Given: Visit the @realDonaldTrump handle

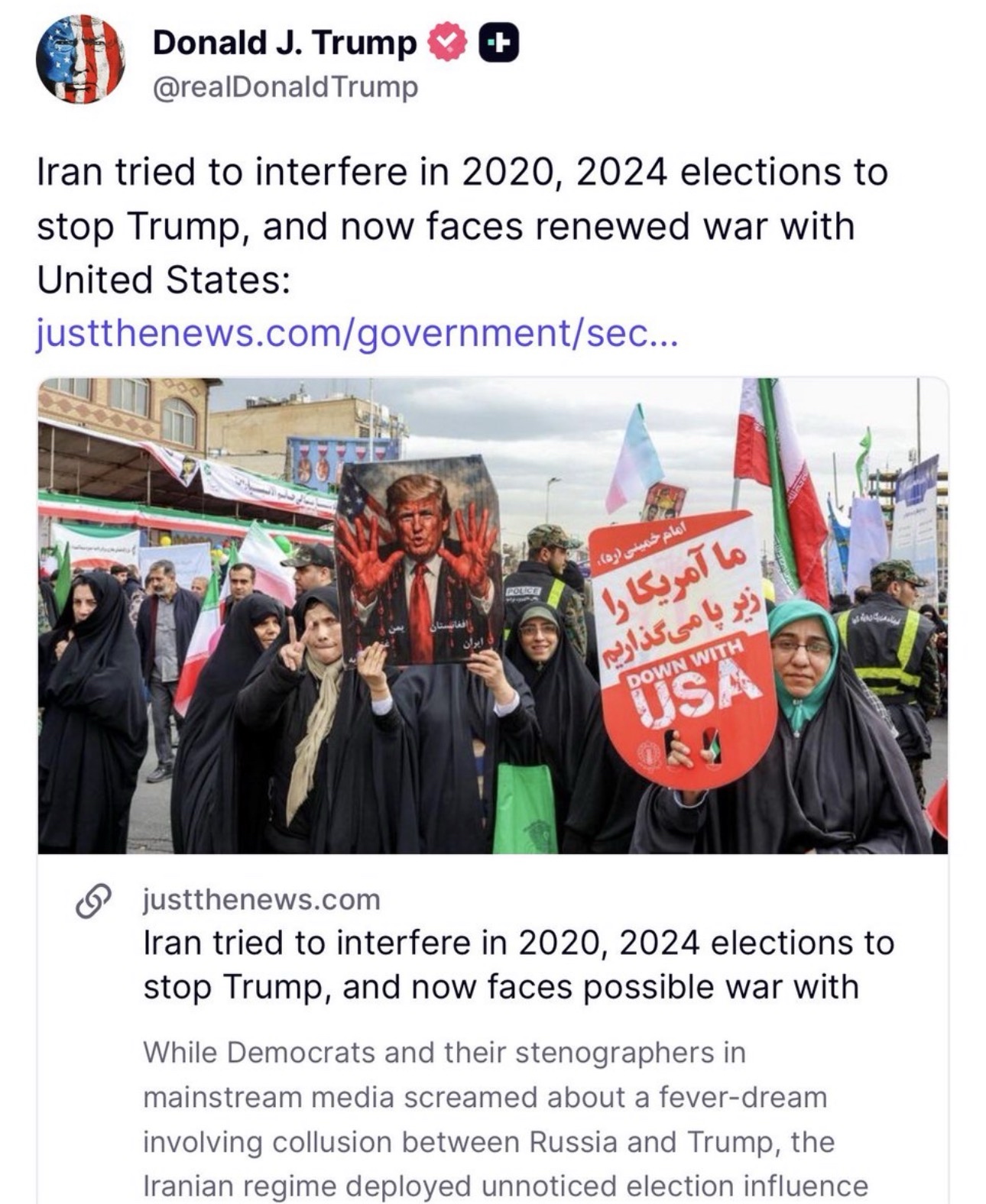Looking at the screenshot, I should pos(286,87).
